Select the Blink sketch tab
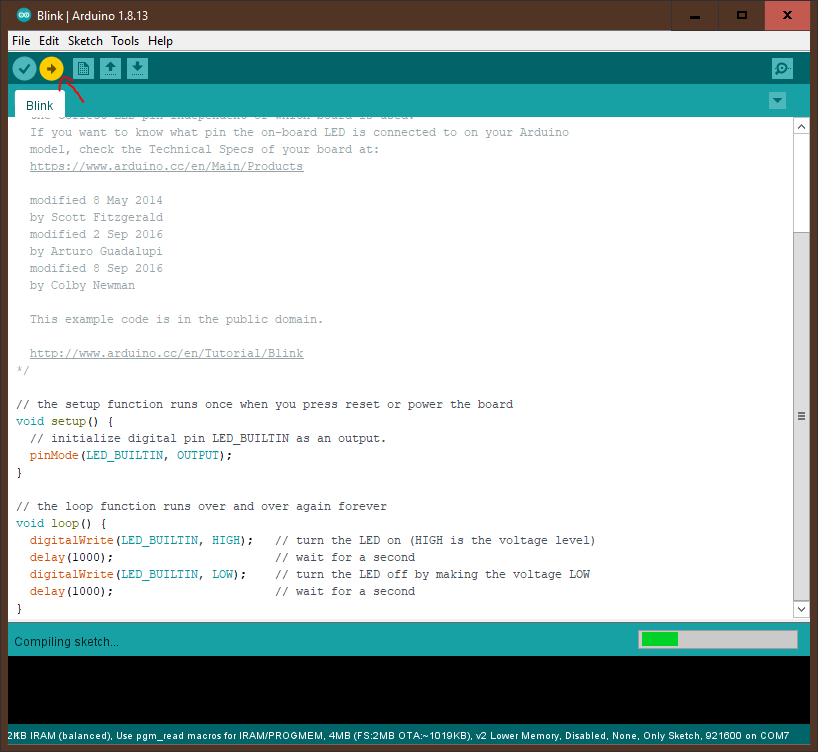 pyautogui.click(x=40, y=105)
